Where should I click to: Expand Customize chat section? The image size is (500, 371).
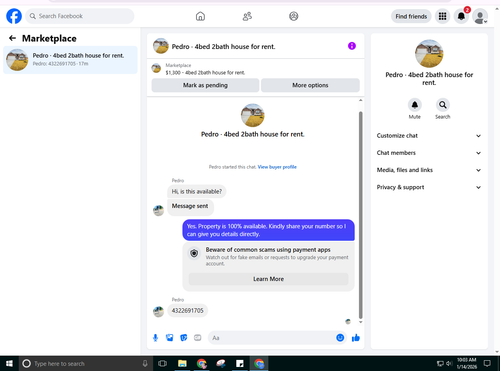click(429, 136)
